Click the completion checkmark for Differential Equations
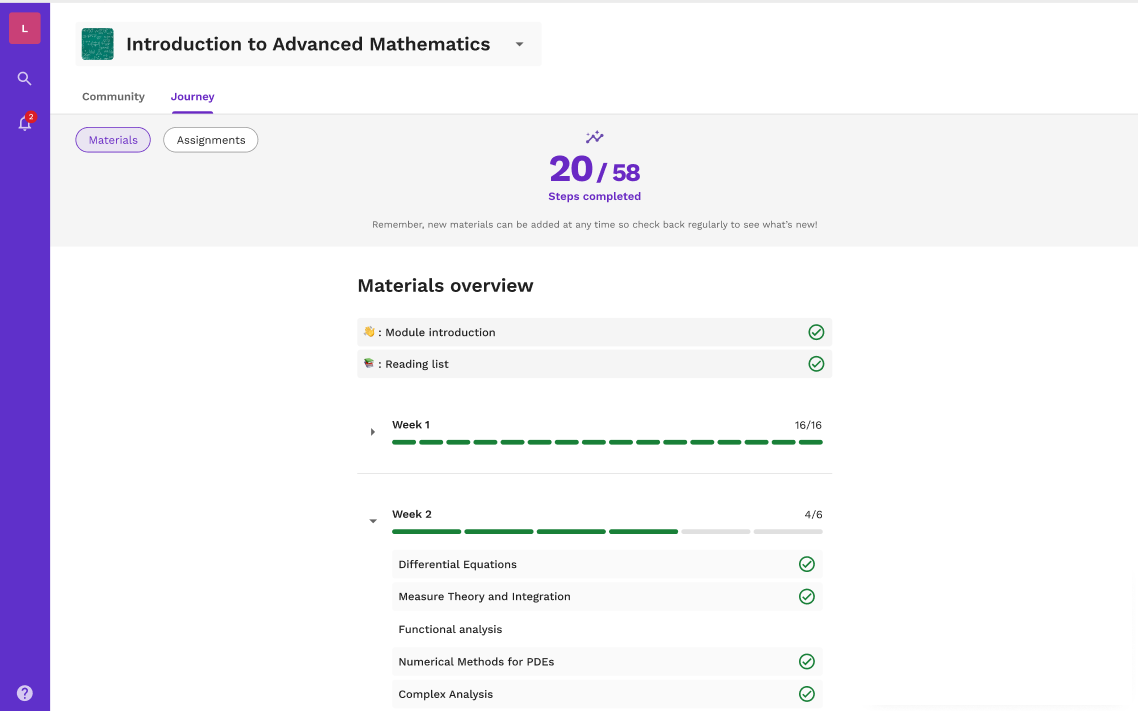 coord(807,564)
